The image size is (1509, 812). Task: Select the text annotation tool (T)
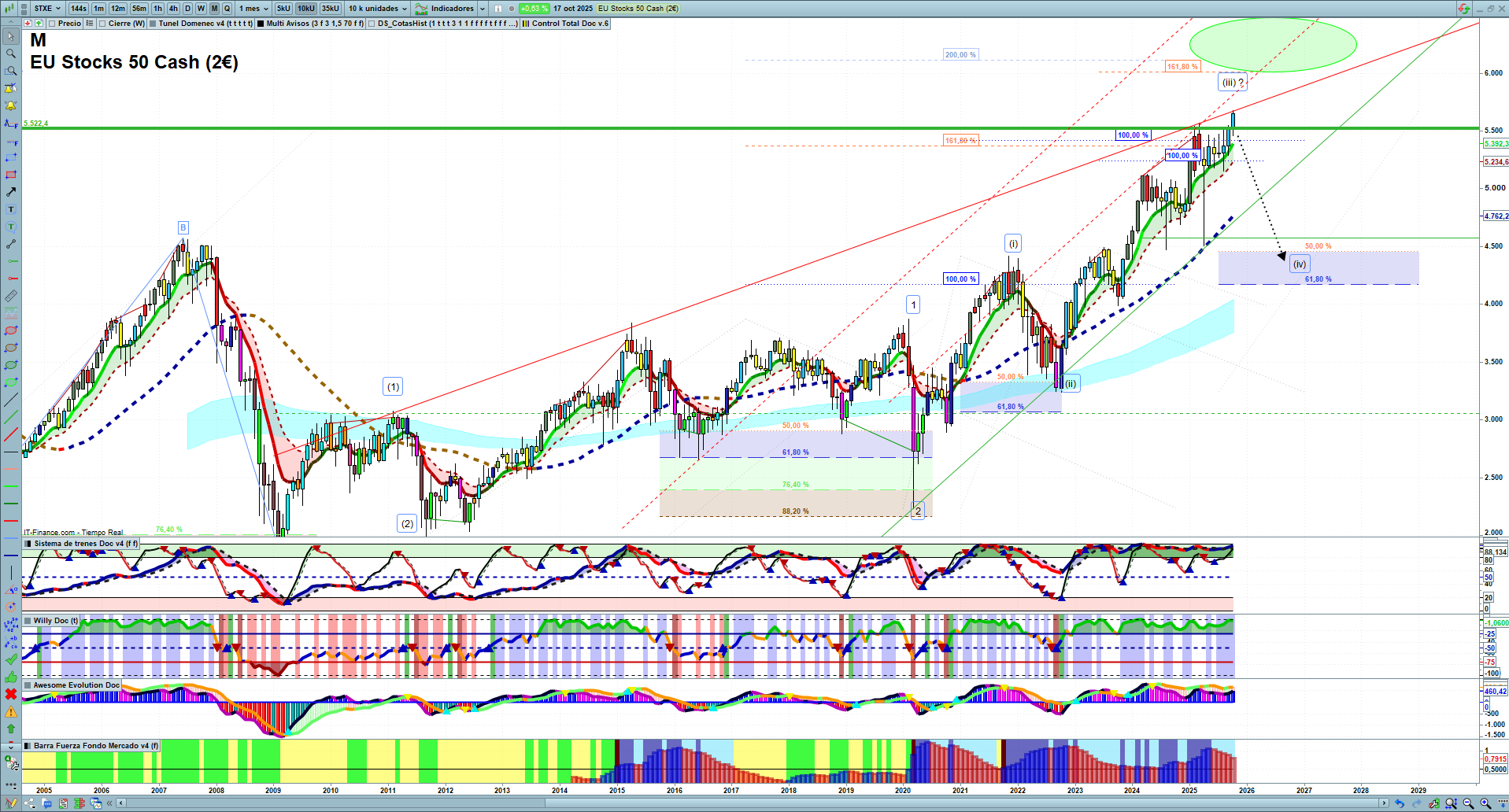[11, 209]
